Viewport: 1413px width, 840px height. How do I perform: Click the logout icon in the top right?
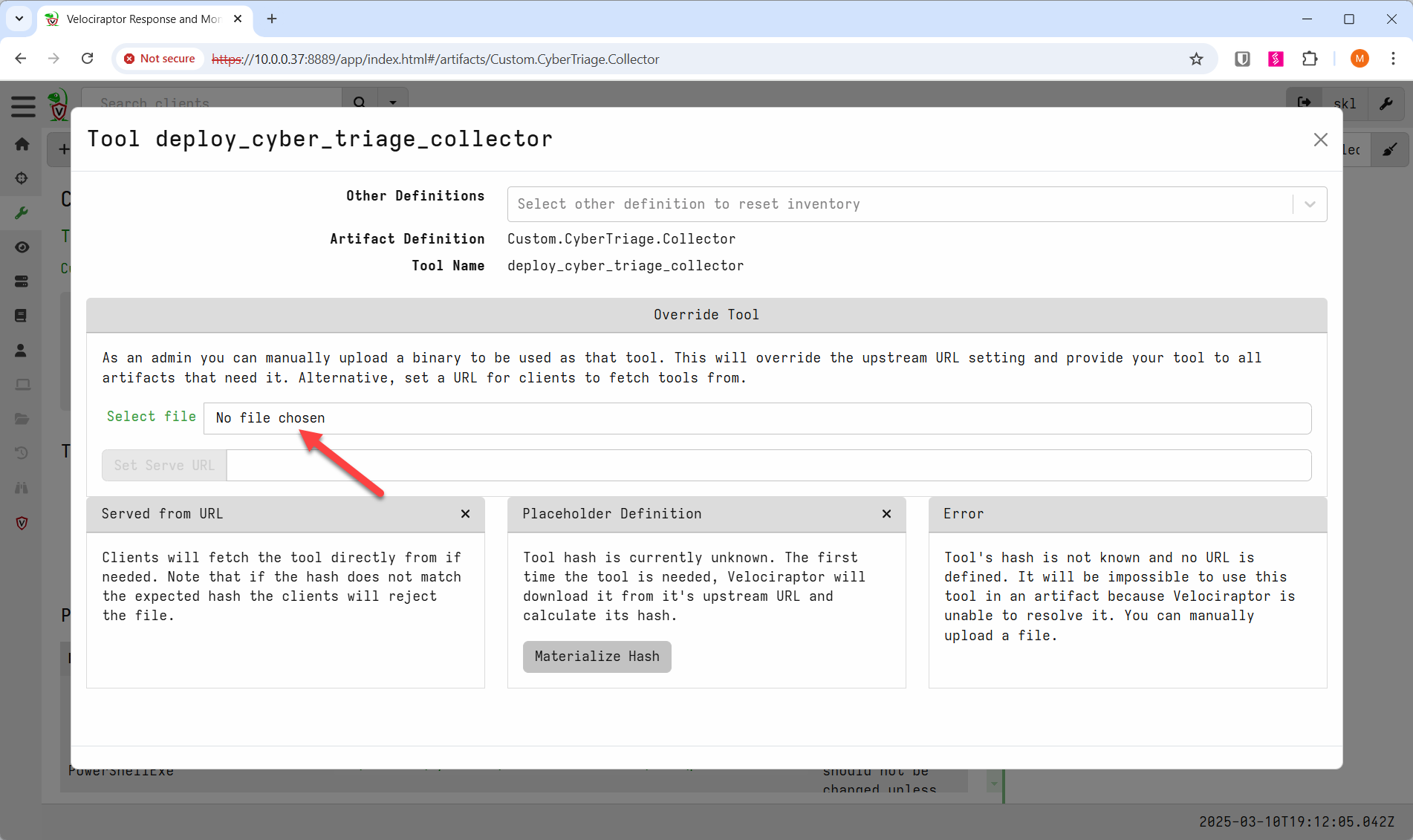[x=1305, y=103]
